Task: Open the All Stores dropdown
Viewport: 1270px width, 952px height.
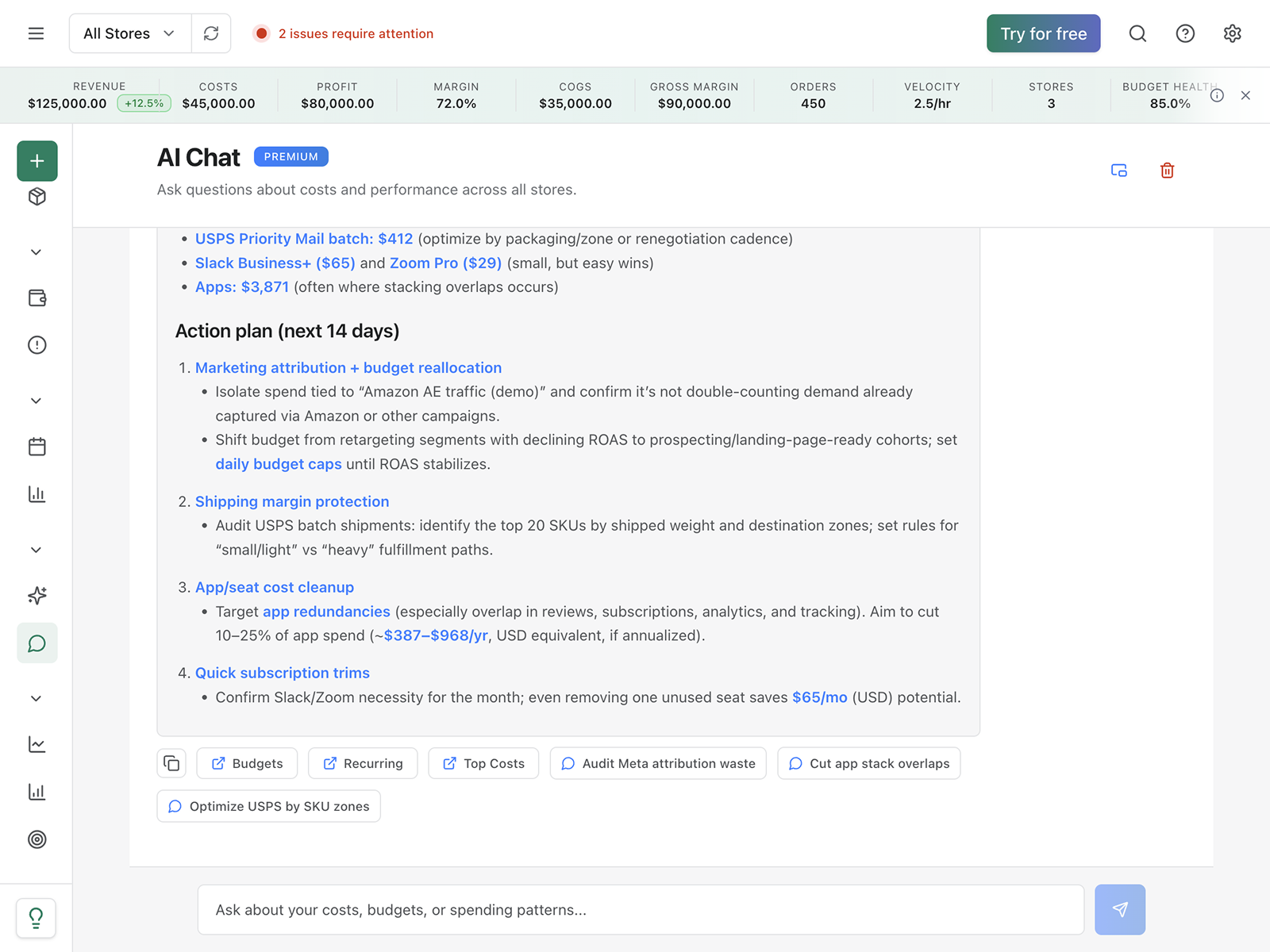Action: [130, 33]
